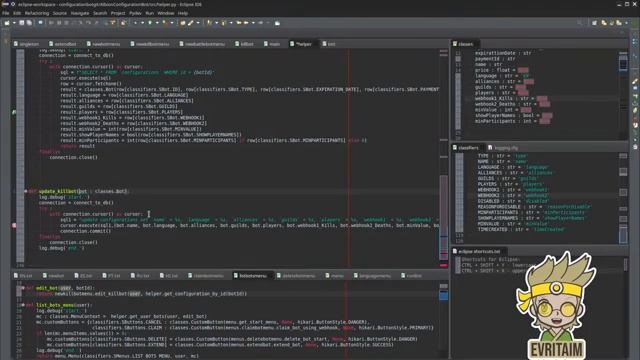Click the Previous Annotation toolbar icon

point(223,23)
